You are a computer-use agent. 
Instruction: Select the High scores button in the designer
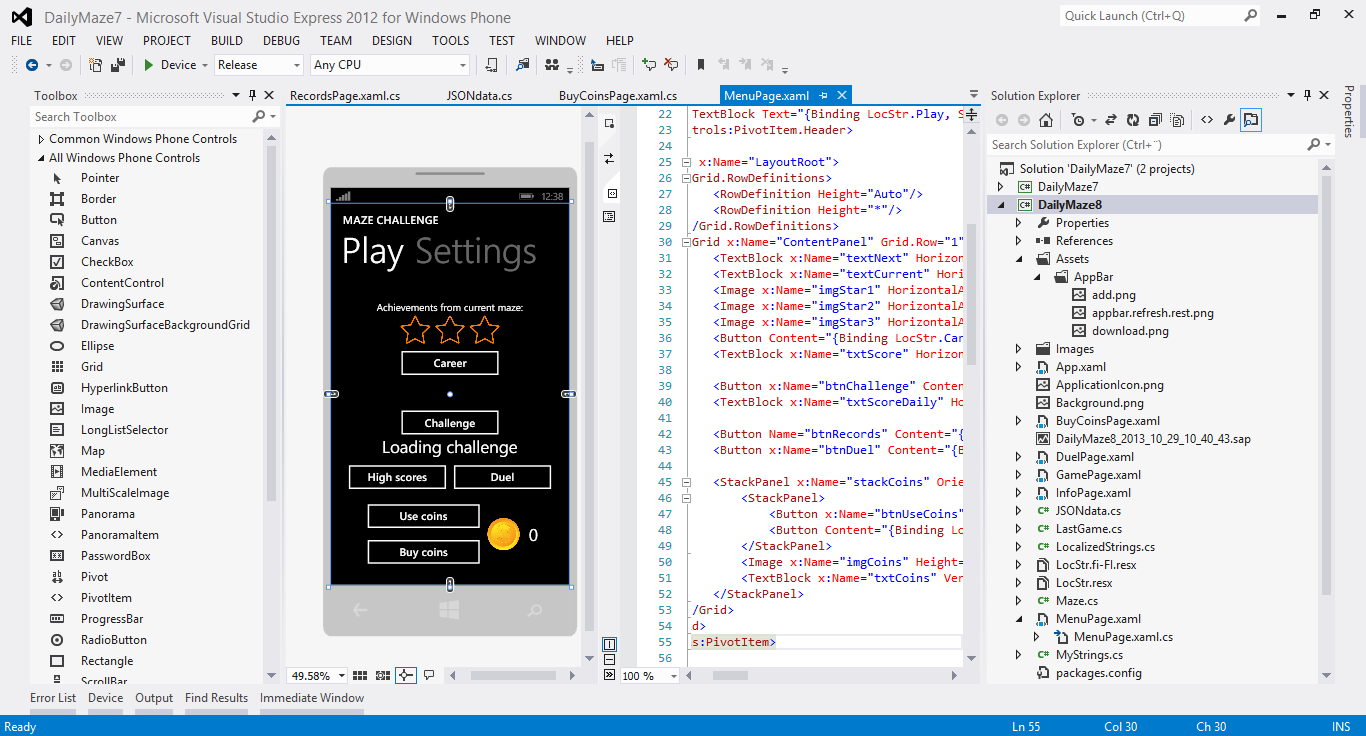click(397, 477)
